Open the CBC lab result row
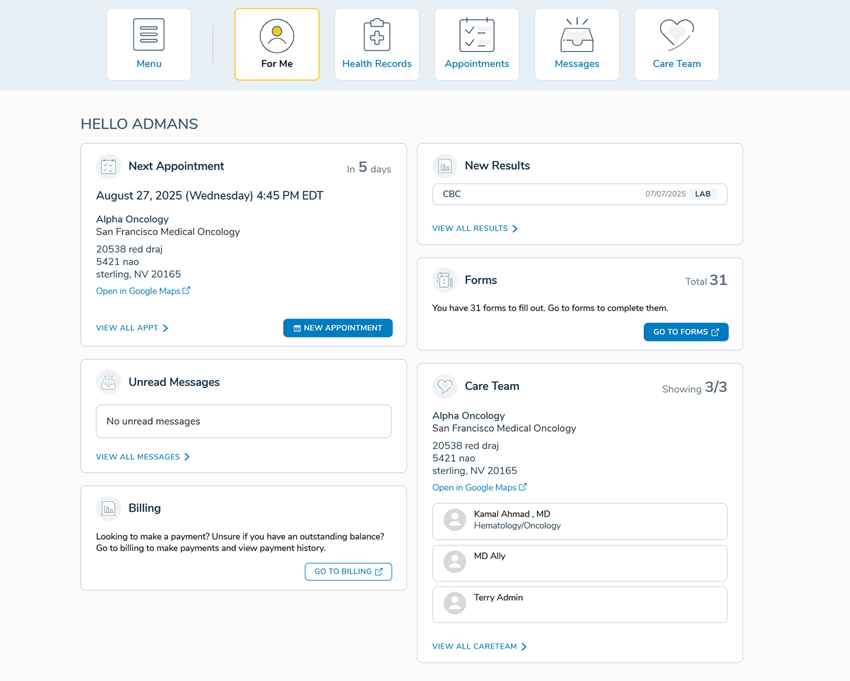The image size is (850, 681). 579,194
